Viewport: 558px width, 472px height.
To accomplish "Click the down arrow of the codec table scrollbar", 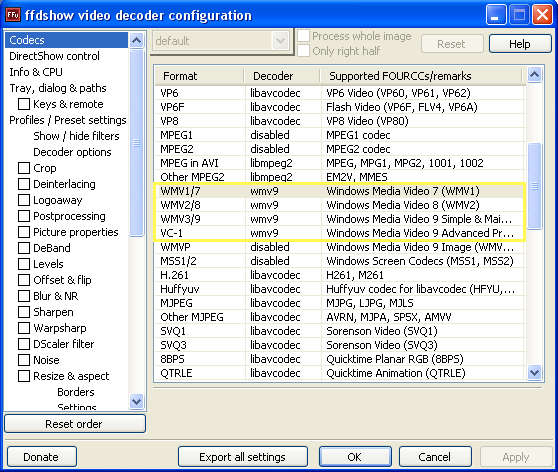I will 535,373.
